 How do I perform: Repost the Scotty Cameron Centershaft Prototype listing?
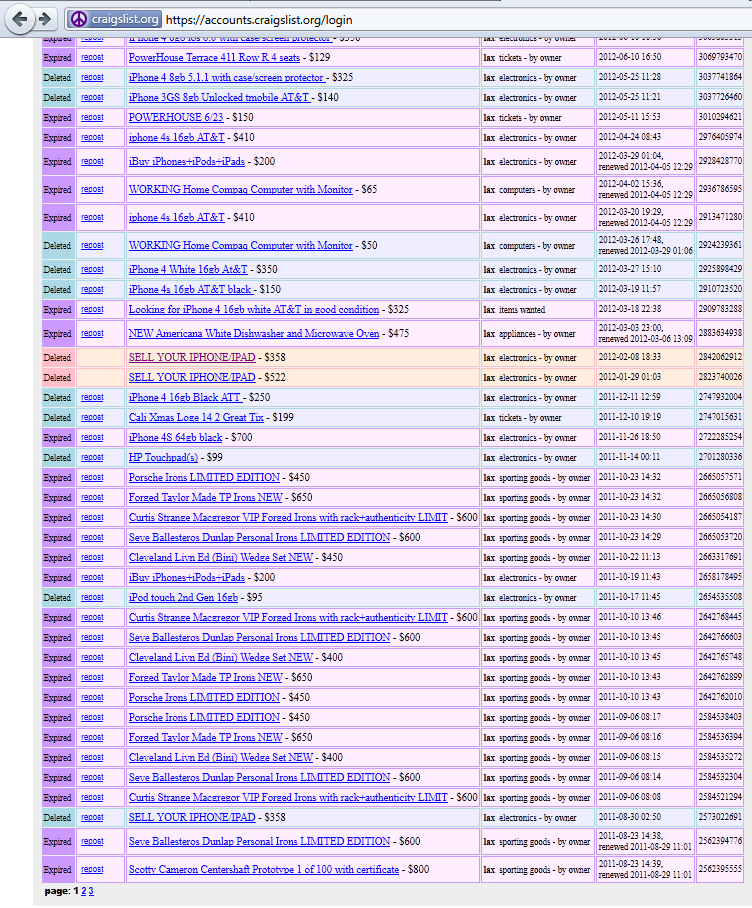click(x=92, y=870)
